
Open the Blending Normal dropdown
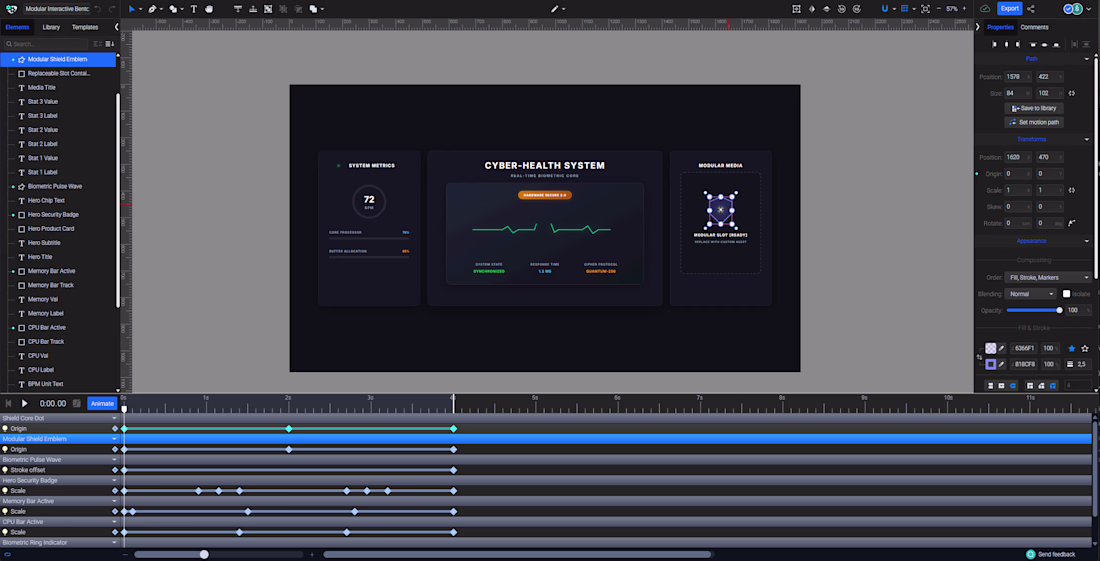point(1030,294)
